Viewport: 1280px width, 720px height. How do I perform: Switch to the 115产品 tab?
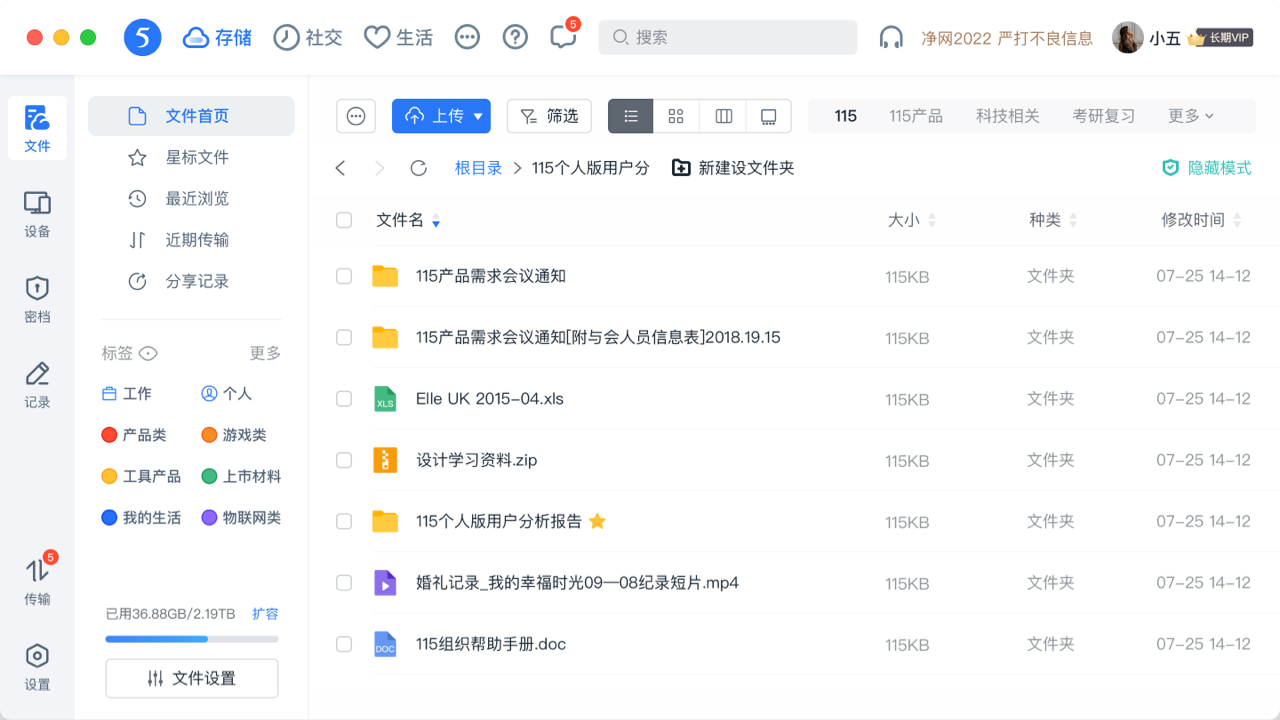[x=915, y=115]
